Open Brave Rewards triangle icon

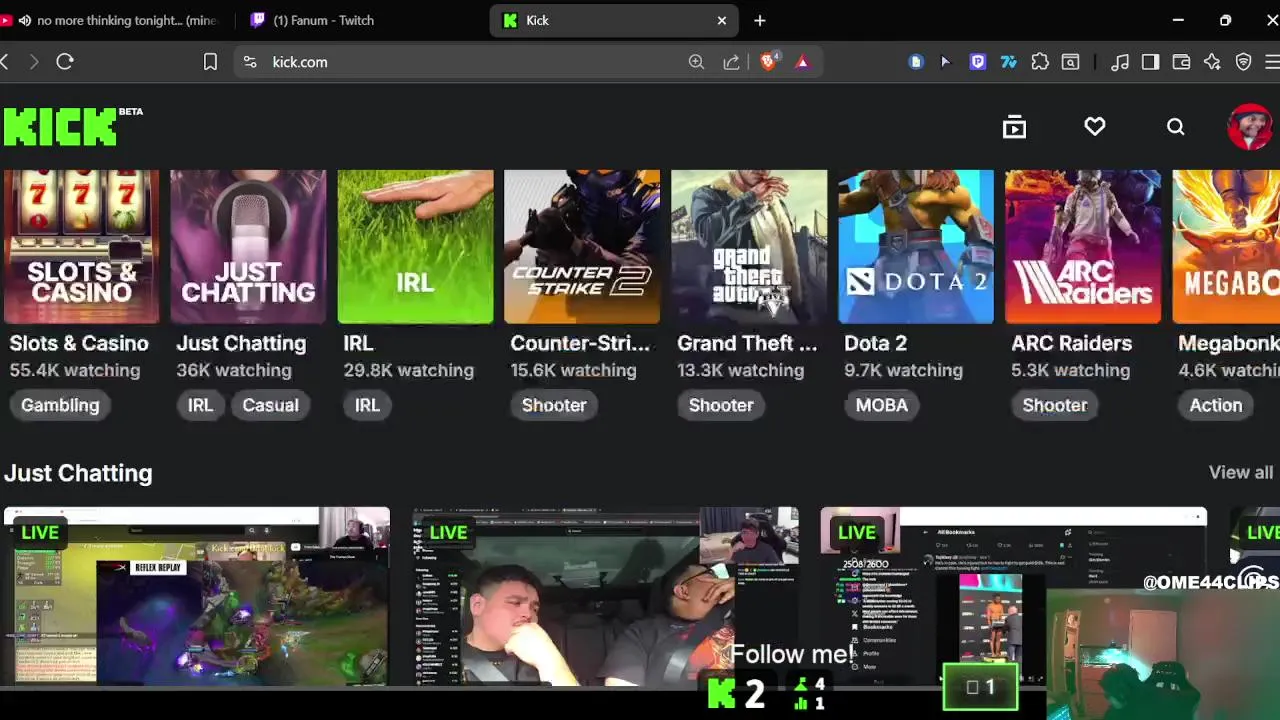[x=802, y=62]
